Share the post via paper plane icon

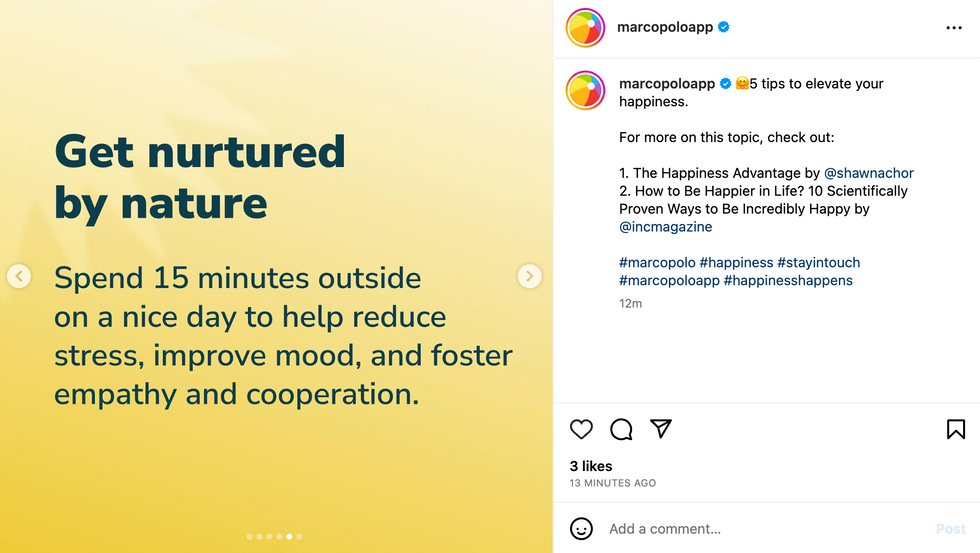pos(661,429)
